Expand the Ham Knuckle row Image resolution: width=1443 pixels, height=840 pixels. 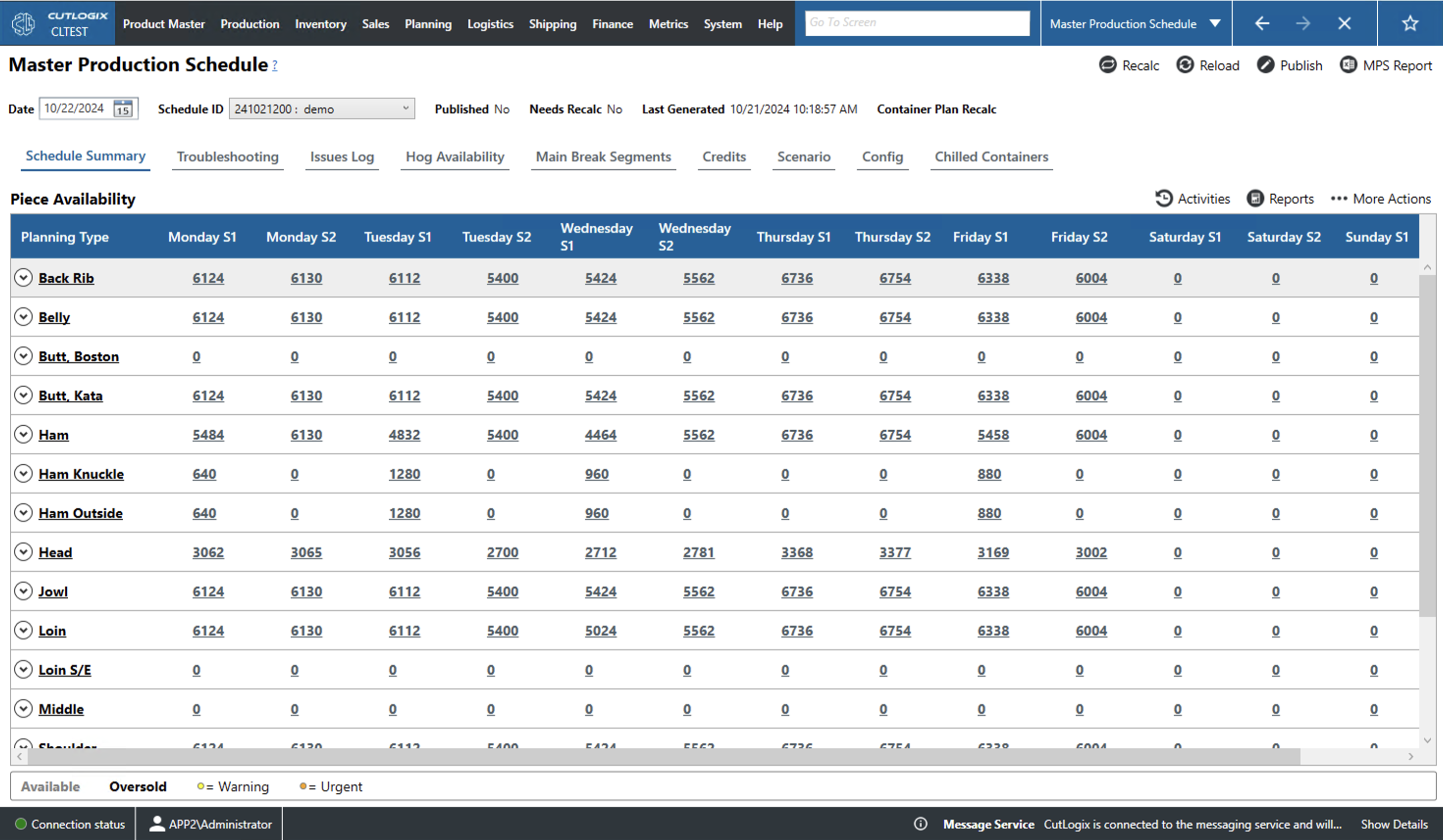tap(23, 473)
